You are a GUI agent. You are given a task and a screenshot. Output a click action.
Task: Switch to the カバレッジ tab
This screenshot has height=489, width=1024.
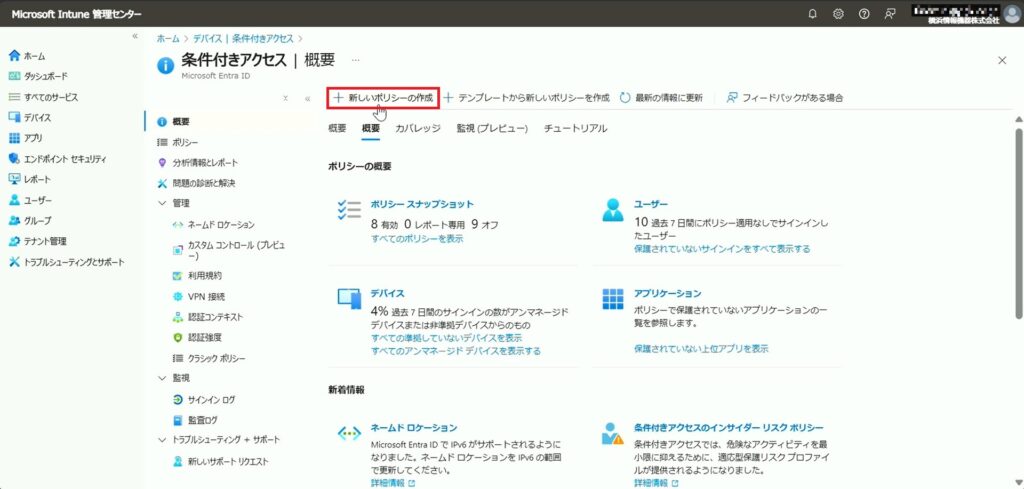point(417,129)
